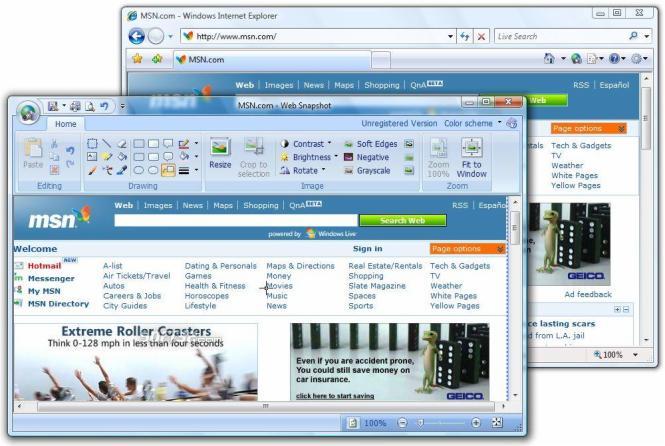The width and height of the screenshot is (665, 446).
Task: Click Shopping in Internet Explorer's MSN navigation
Action: [x=382, y=85]
